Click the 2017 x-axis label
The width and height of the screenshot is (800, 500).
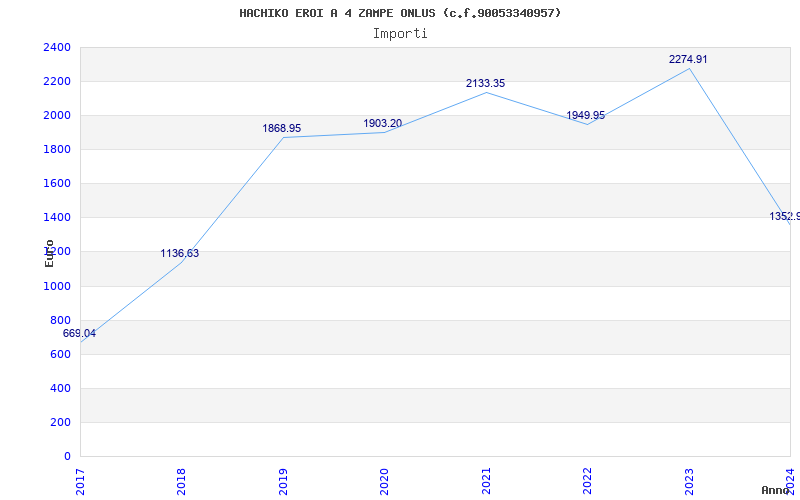[80, 482]
